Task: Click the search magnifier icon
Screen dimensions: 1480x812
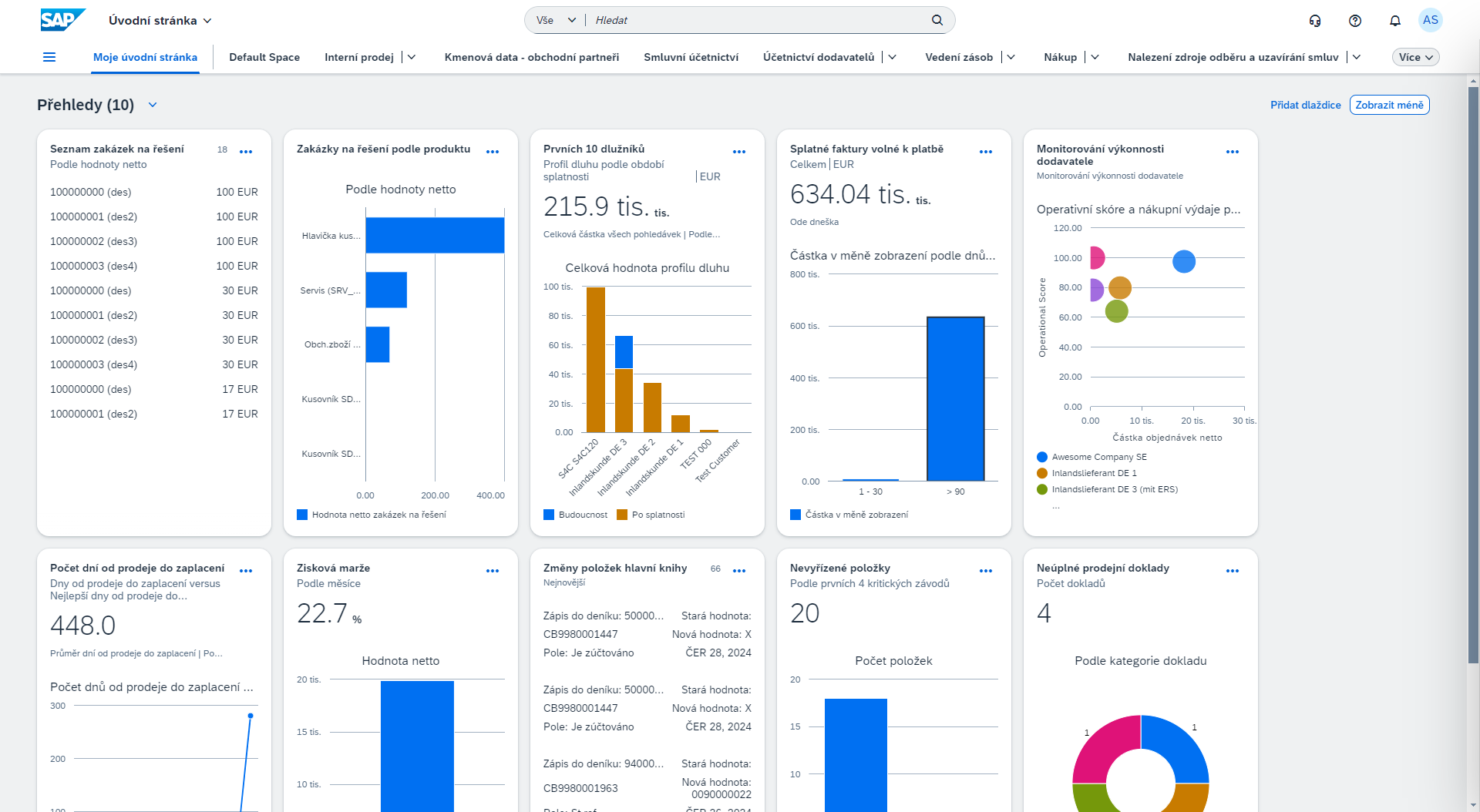Action: [x=937, y=20]
